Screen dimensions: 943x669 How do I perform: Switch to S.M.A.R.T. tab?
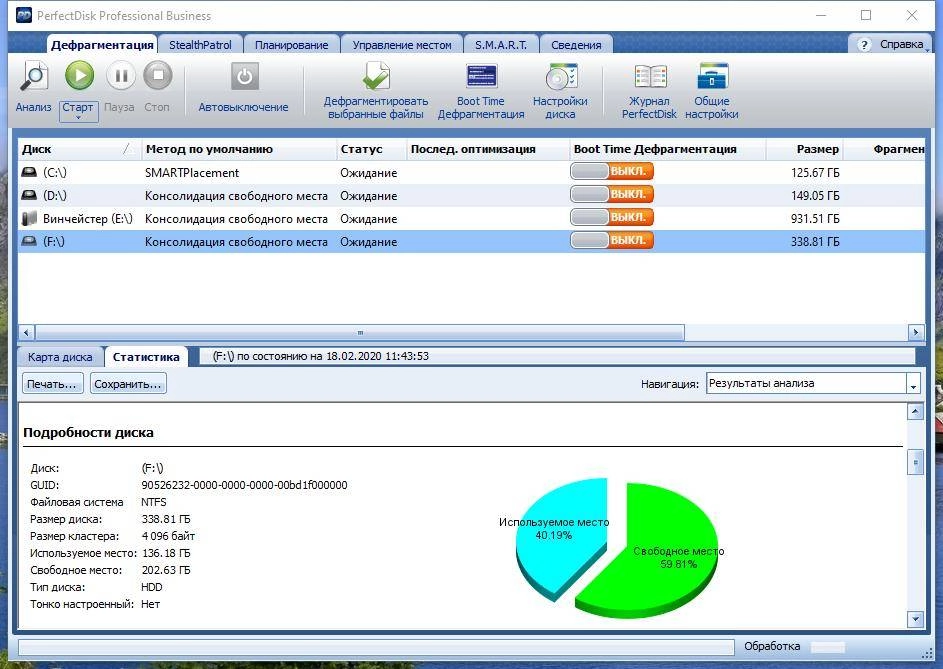tap(501, 45)
